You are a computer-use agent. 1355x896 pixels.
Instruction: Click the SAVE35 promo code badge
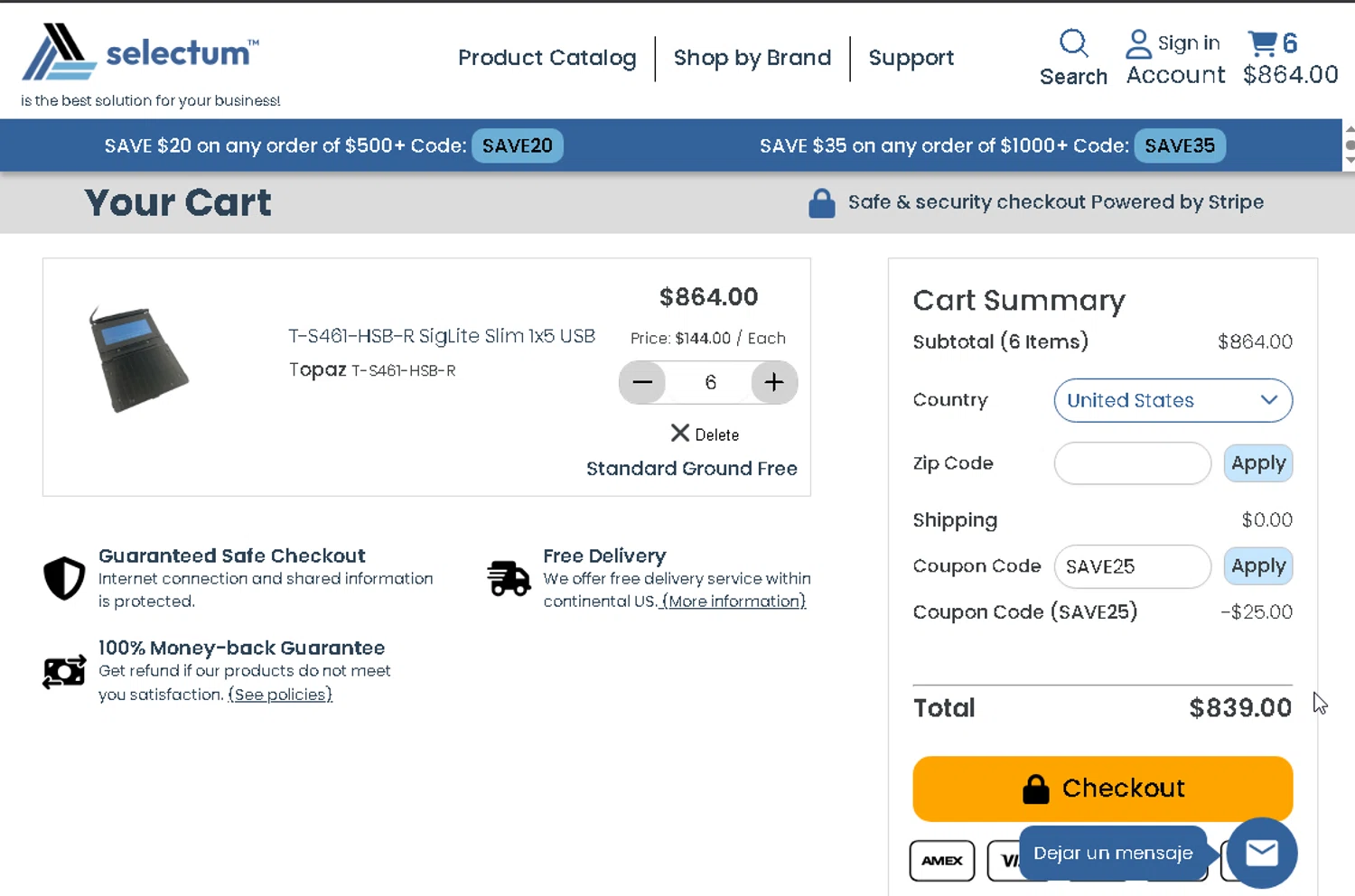[x=1179, y=145]
